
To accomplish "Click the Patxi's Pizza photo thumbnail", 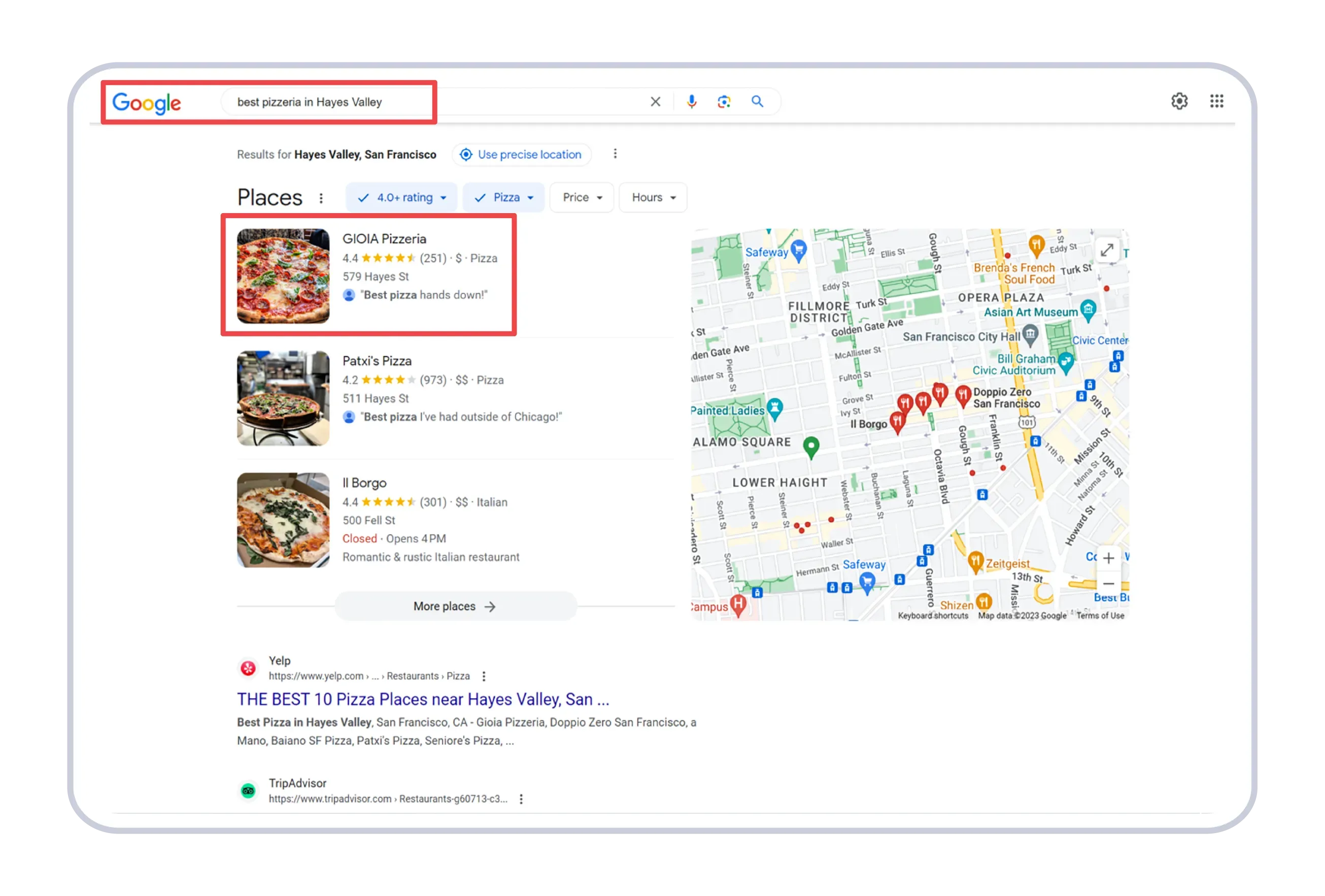I will click(283, 398).
